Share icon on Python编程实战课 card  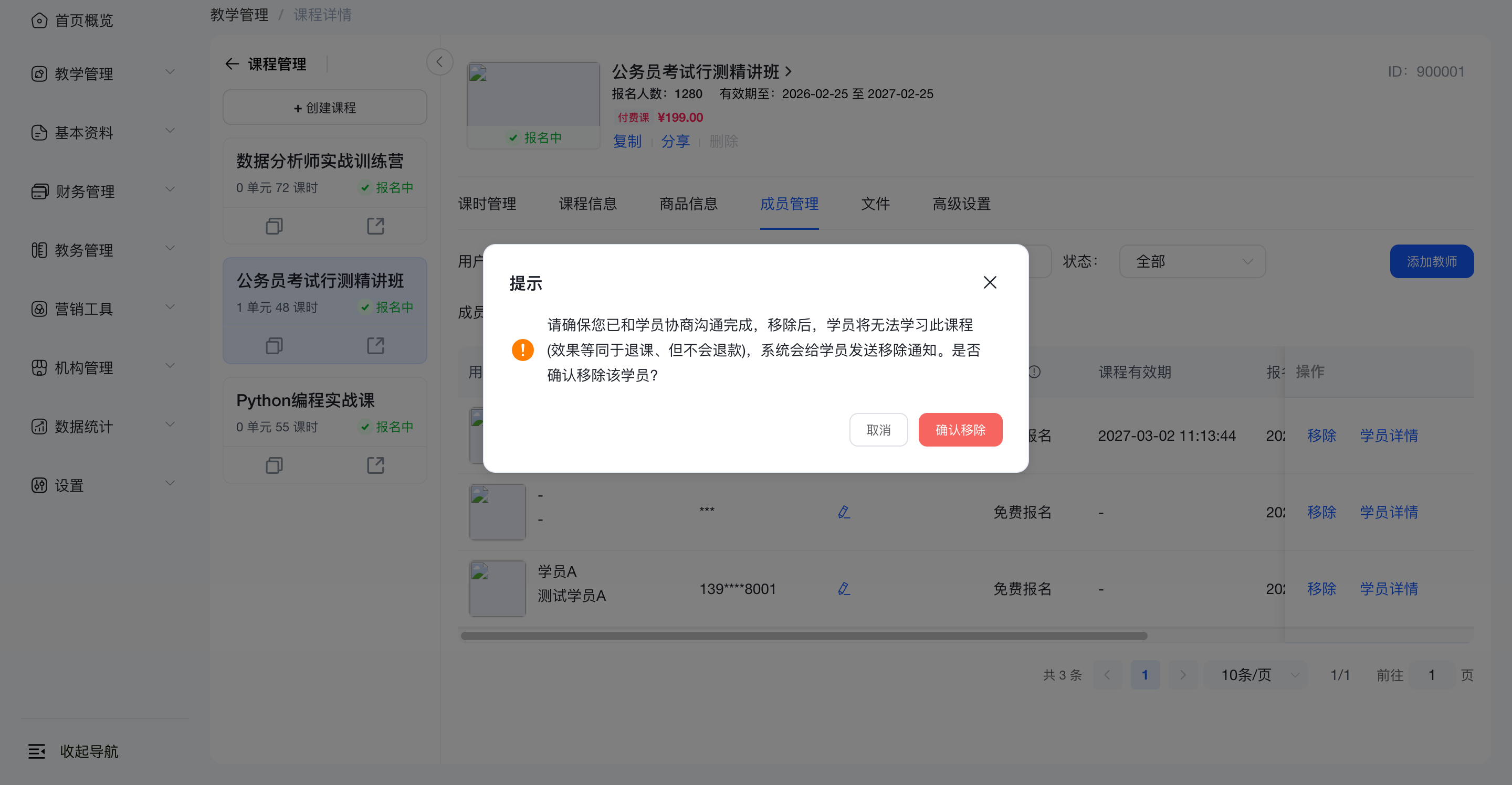pyautogui.click(x=376, y=465)
